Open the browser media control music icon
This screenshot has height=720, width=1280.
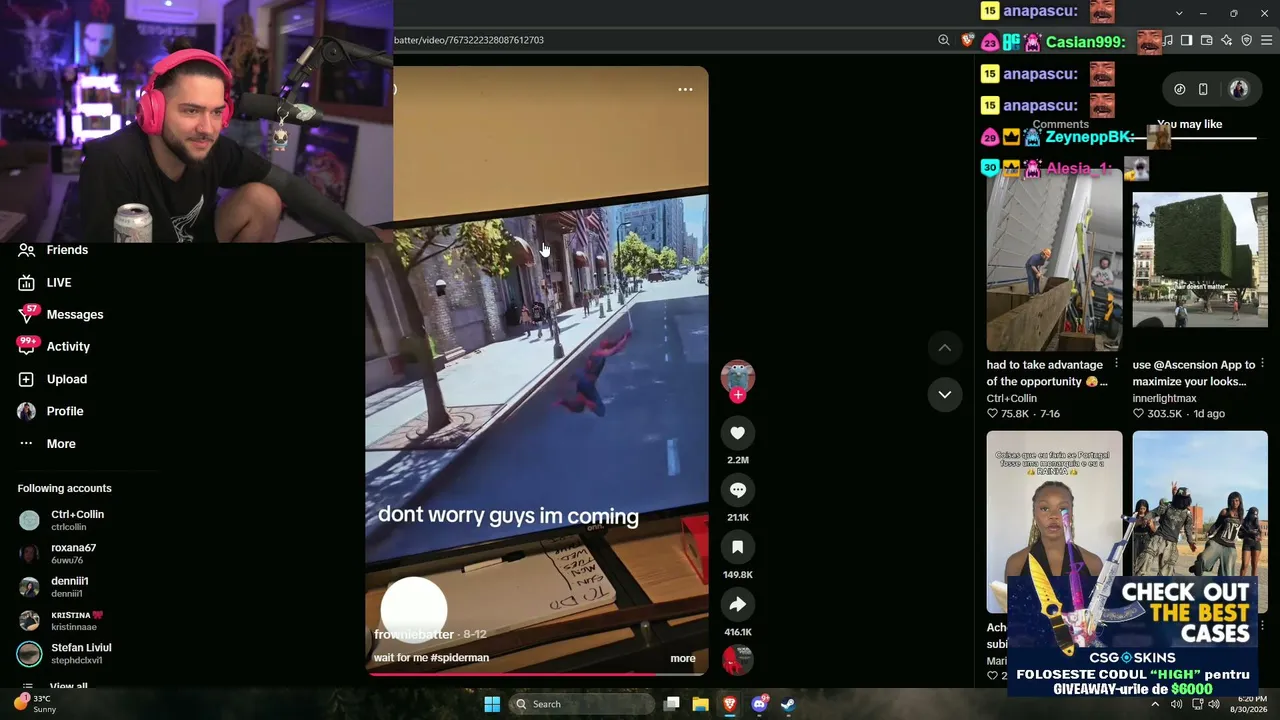pos(1168,40)
